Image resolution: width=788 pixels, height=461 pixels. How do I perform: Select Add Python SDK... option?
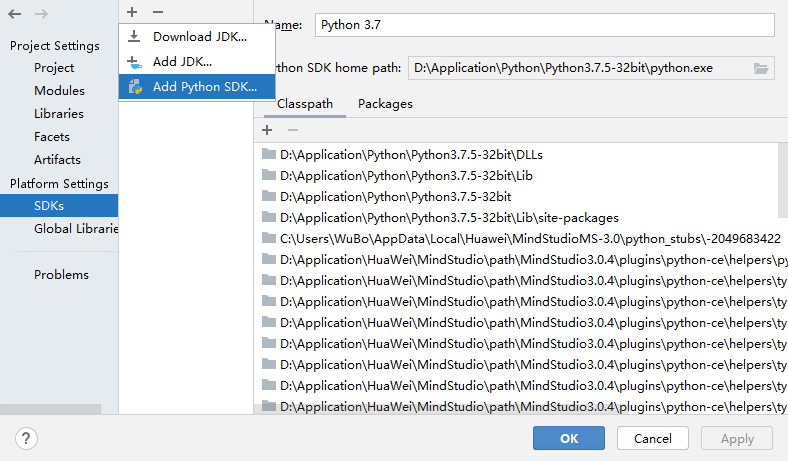204,86
